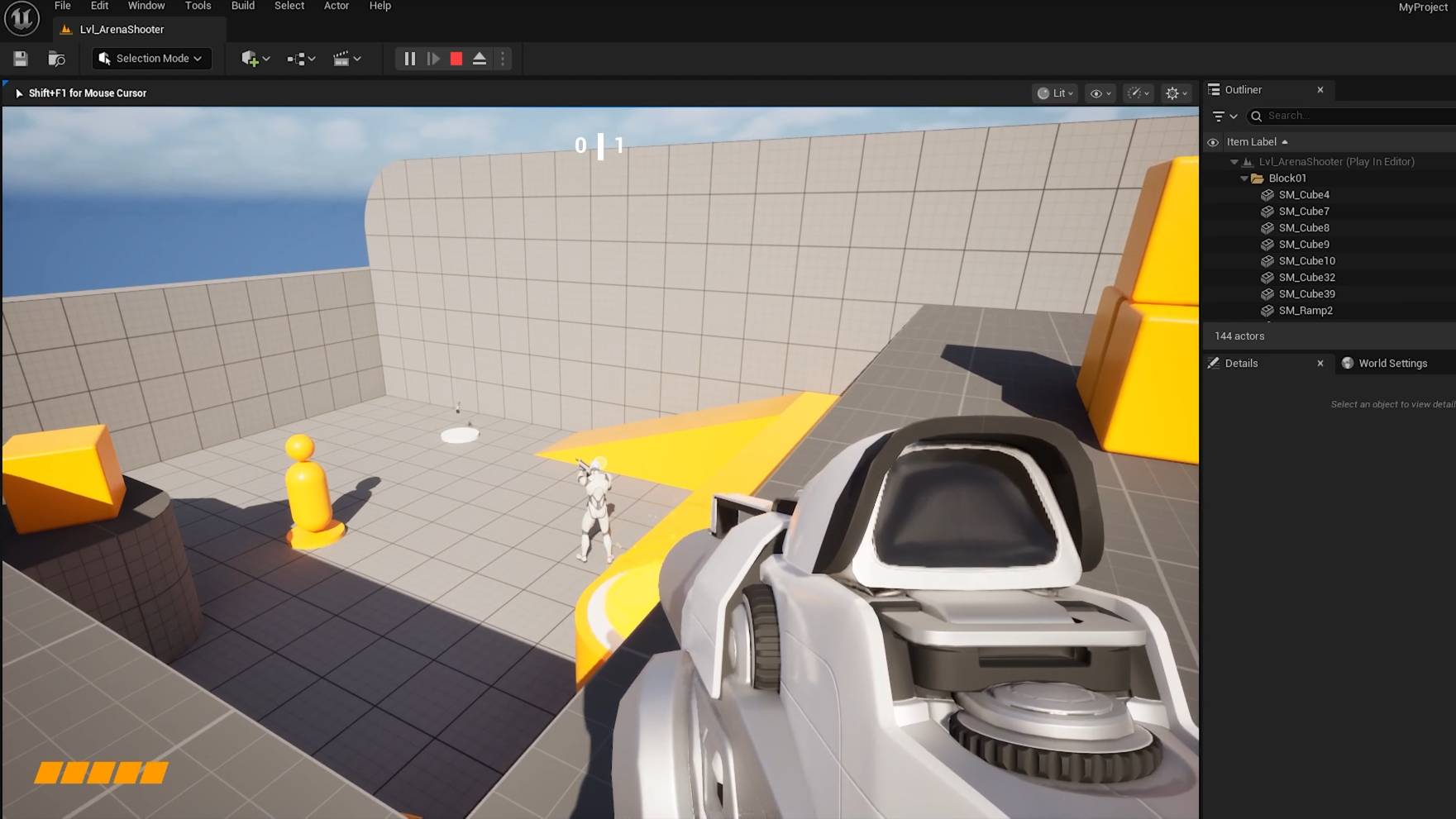Click the static mesh icon beside SM_Ramp2
The width and height of the screenshot is (1456, 819).
click(1267, 311)
